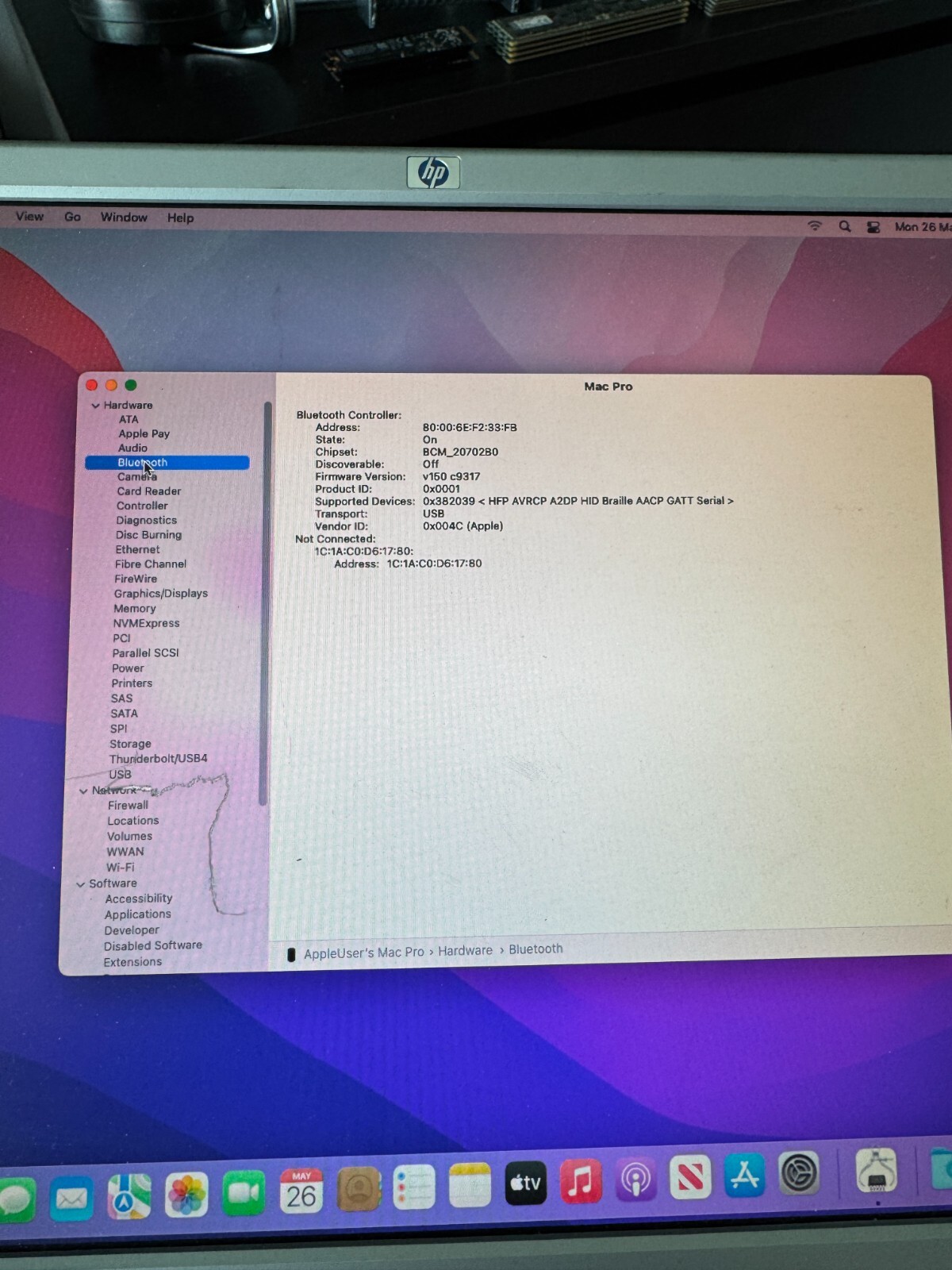The height and width of the screenshot is (1270, 952).
Task: Select Camera in the sidebar
Action: (x=137, y=476)
